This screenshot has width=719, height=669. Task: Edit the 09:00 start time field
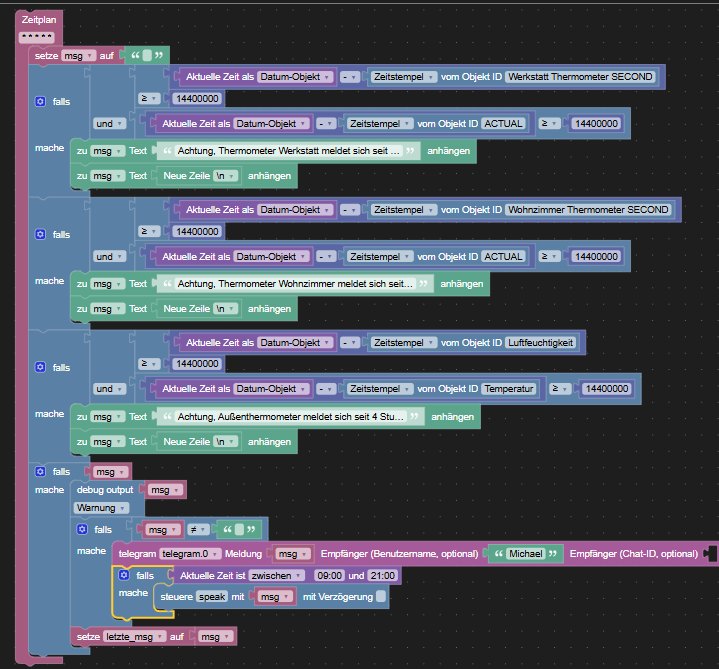[329, 575]
